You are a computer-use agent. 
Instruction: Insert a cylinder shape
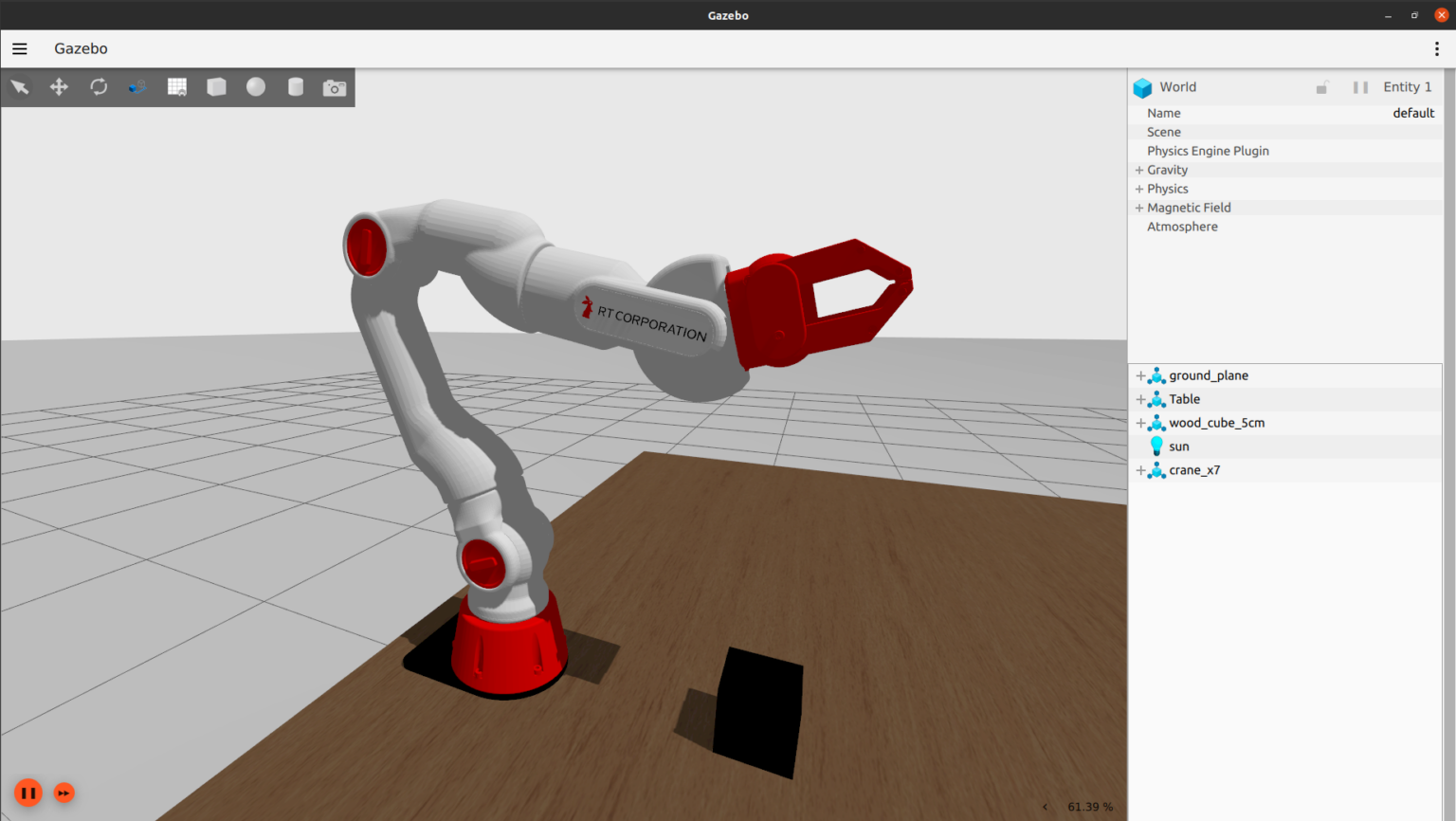tap(296, 87)
